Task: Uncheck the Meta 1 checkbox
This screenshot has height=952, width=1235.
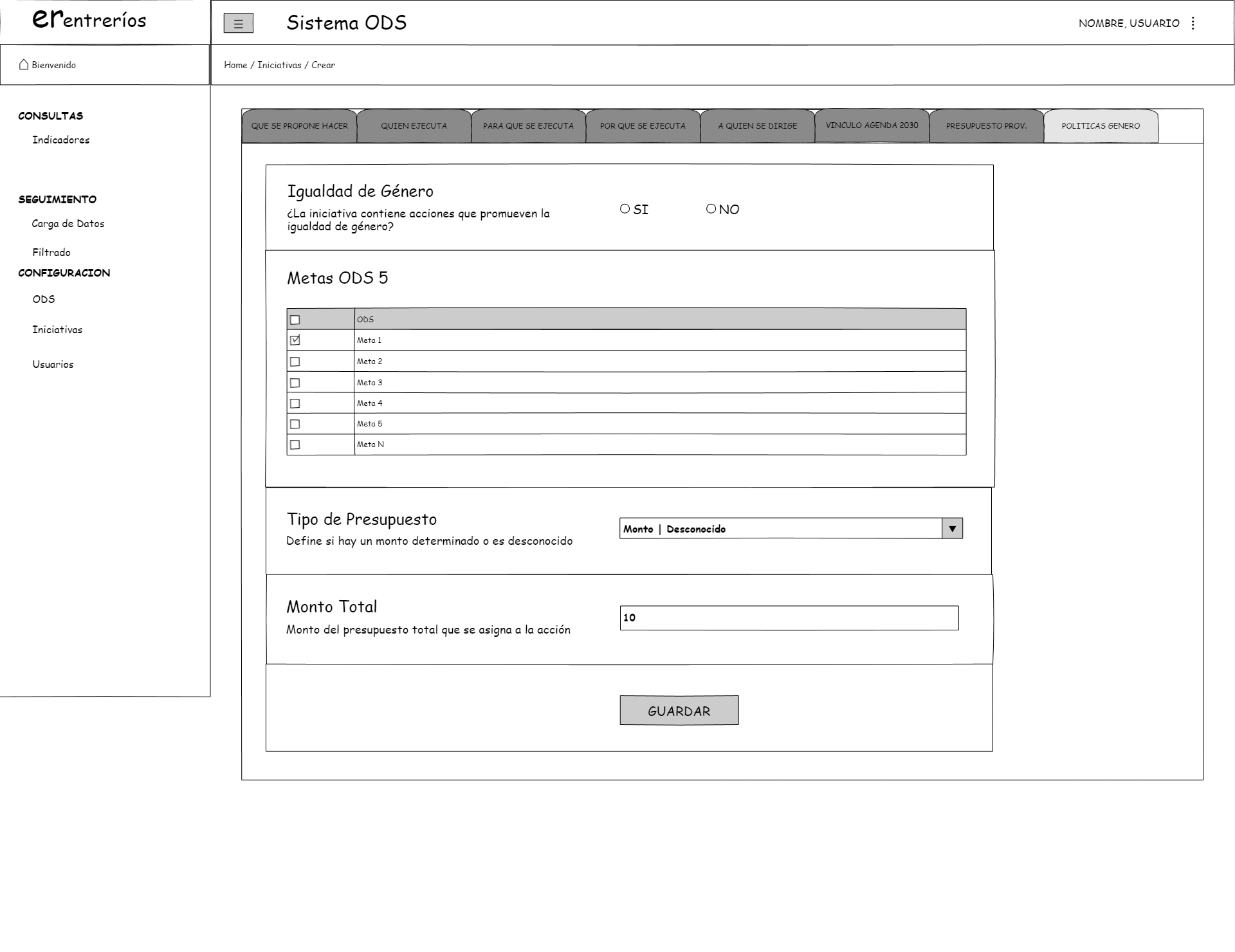Action: click(295, 340)
